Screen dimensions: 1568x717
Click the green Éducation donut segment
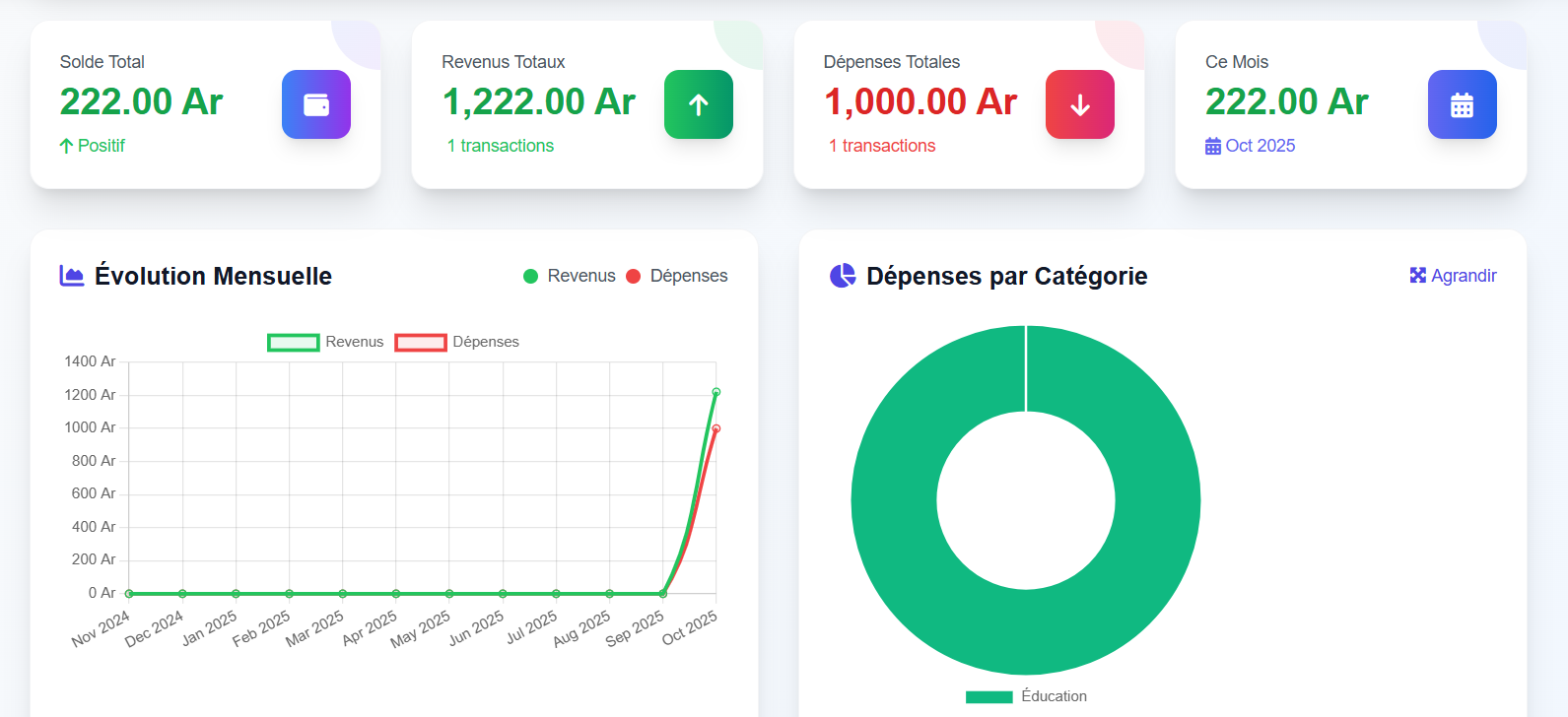point(1026,630)
